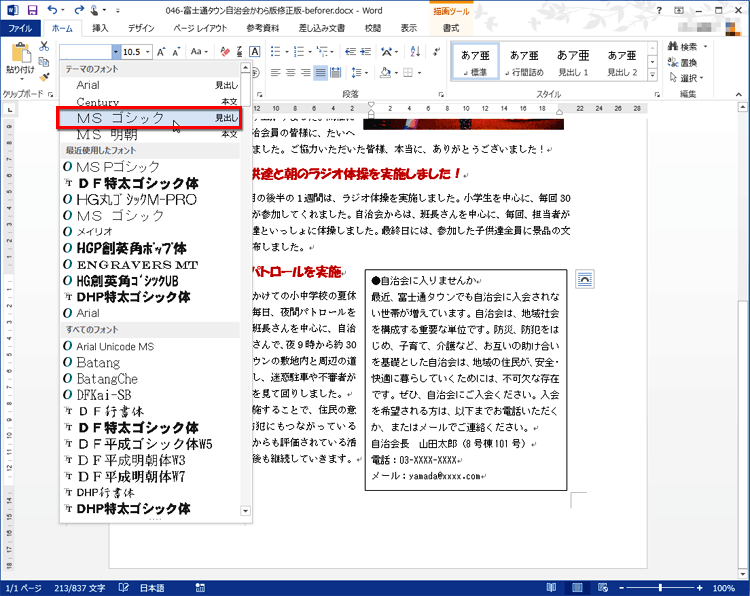Align text to the left
Screen dimensions: 750x596
tap(276, 73)
